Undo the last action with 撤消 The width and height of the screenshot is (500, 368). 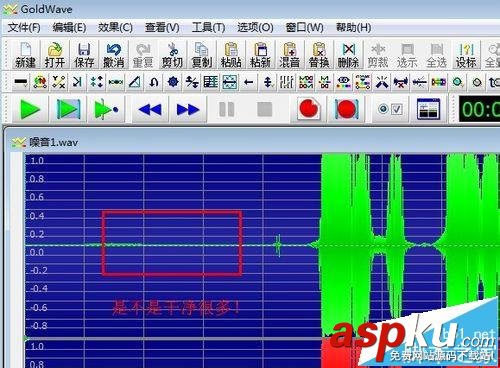pos(113,55)
